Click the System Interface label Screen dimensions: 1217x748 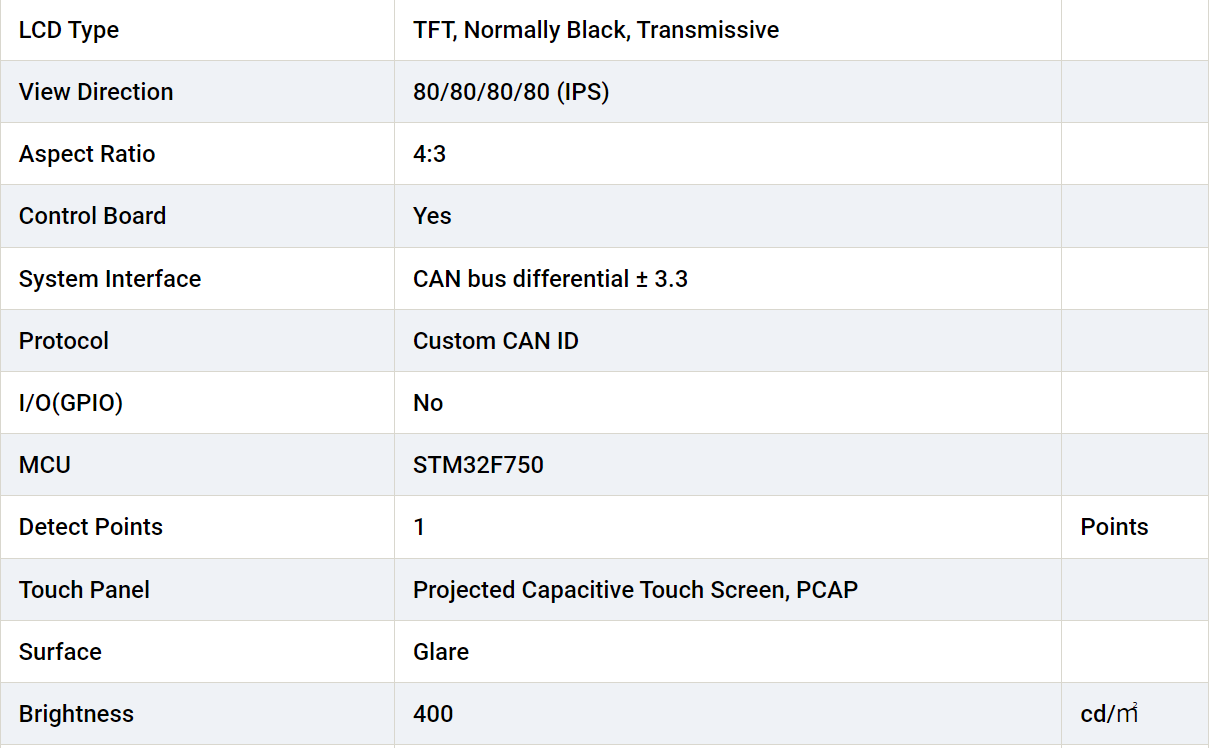point(110,279)
